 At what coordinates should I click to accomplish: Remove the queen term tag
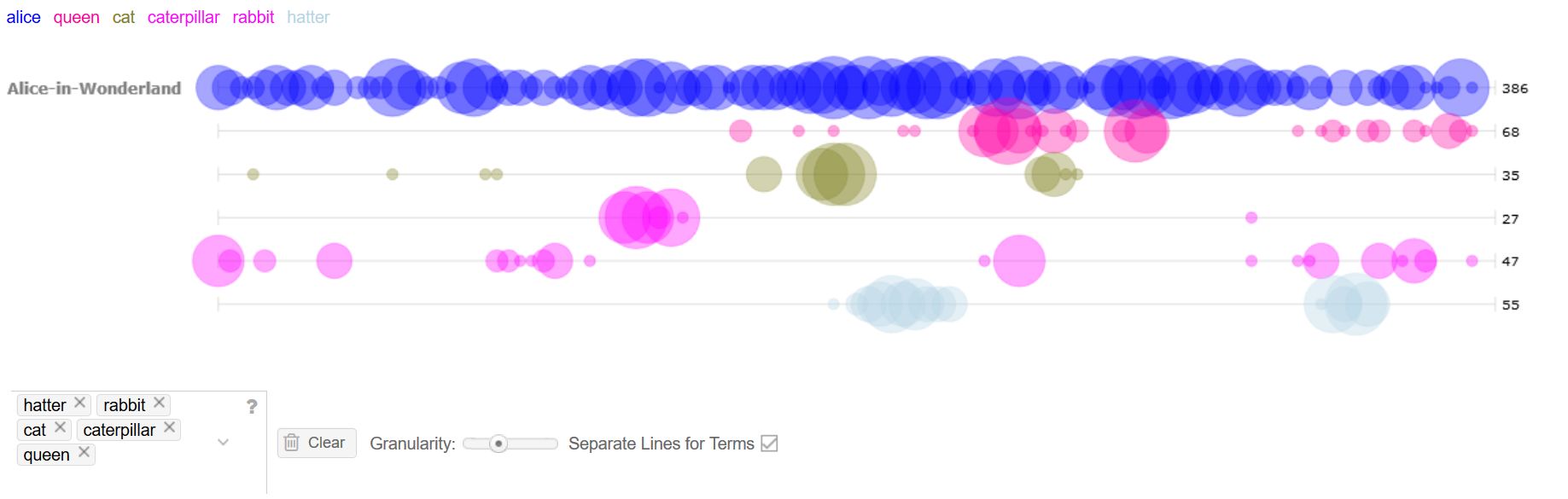pos(85,454)
